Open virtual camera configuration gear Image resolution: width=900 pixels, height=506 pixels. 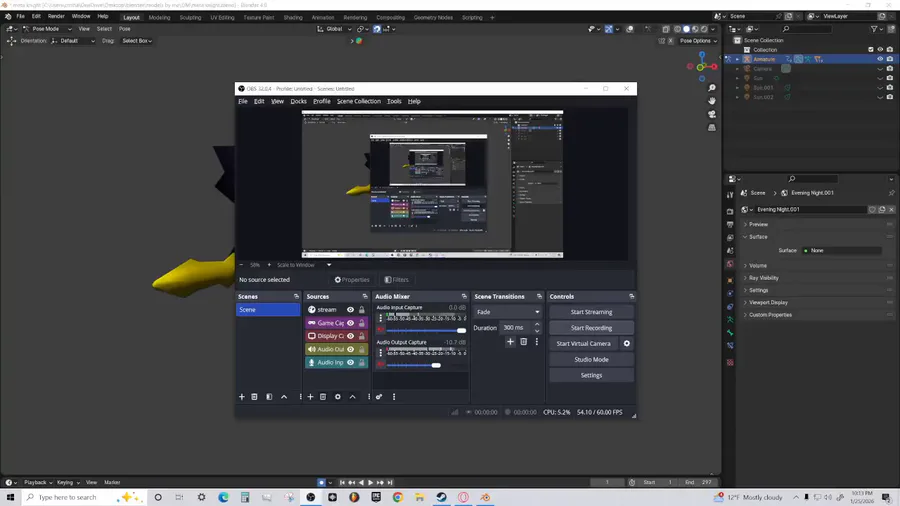click(627, 344)
